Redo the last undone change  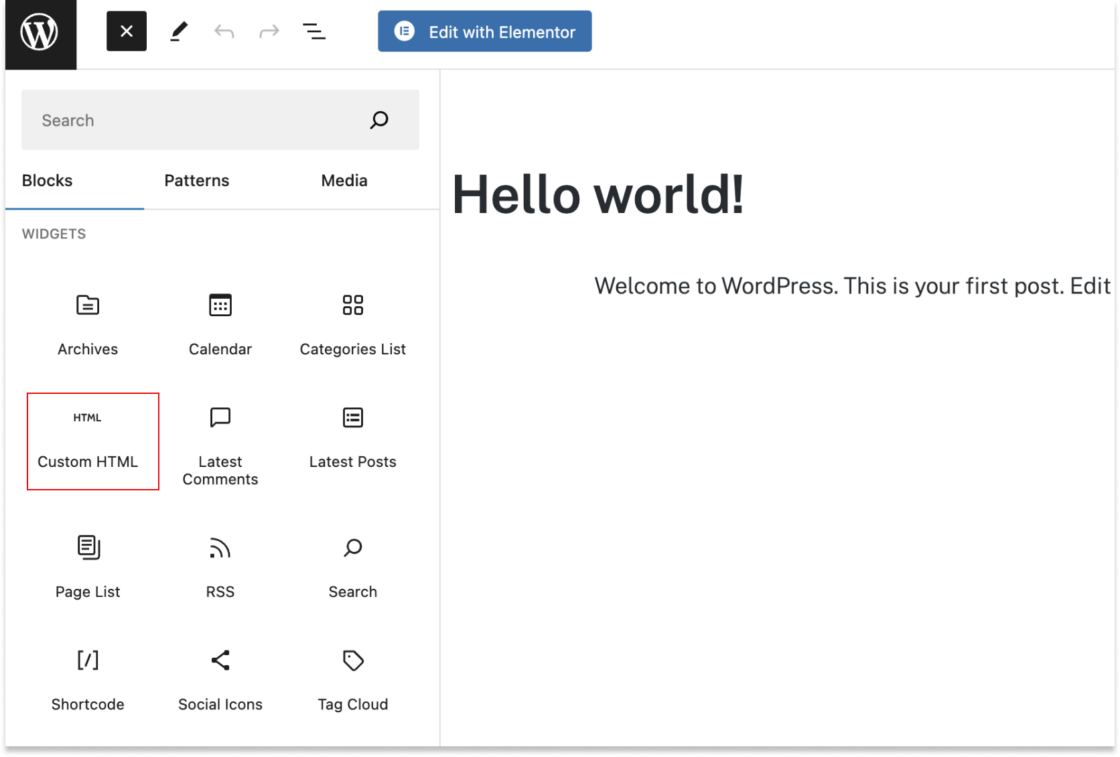click(268, 31)
